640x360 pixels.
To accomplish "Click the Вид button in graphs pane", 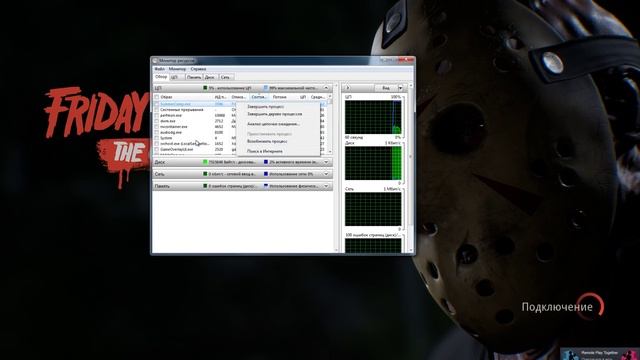I will [x=385, y=88].
